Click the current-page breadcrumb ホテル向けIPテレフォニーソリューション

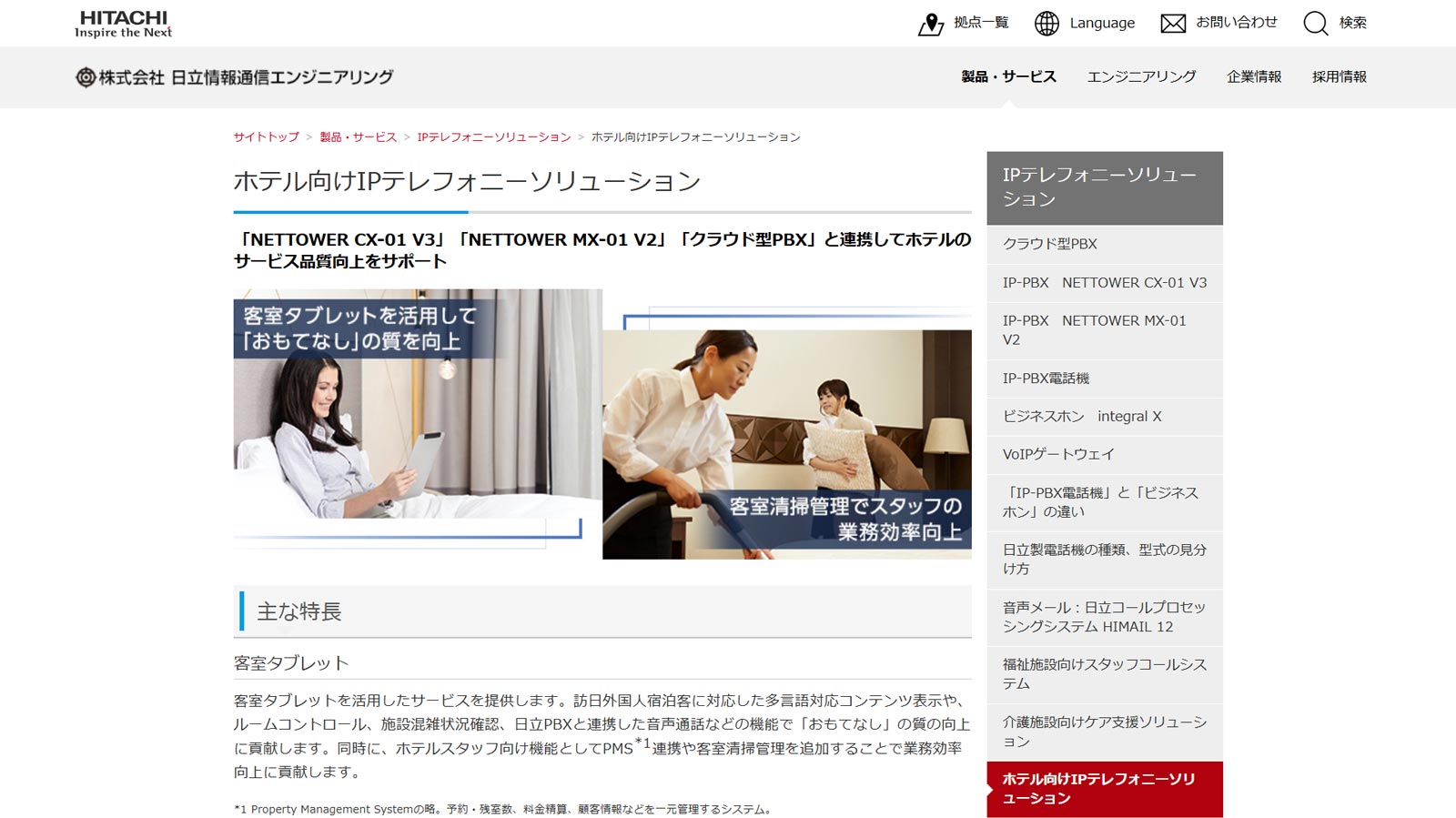click(695, 136)
